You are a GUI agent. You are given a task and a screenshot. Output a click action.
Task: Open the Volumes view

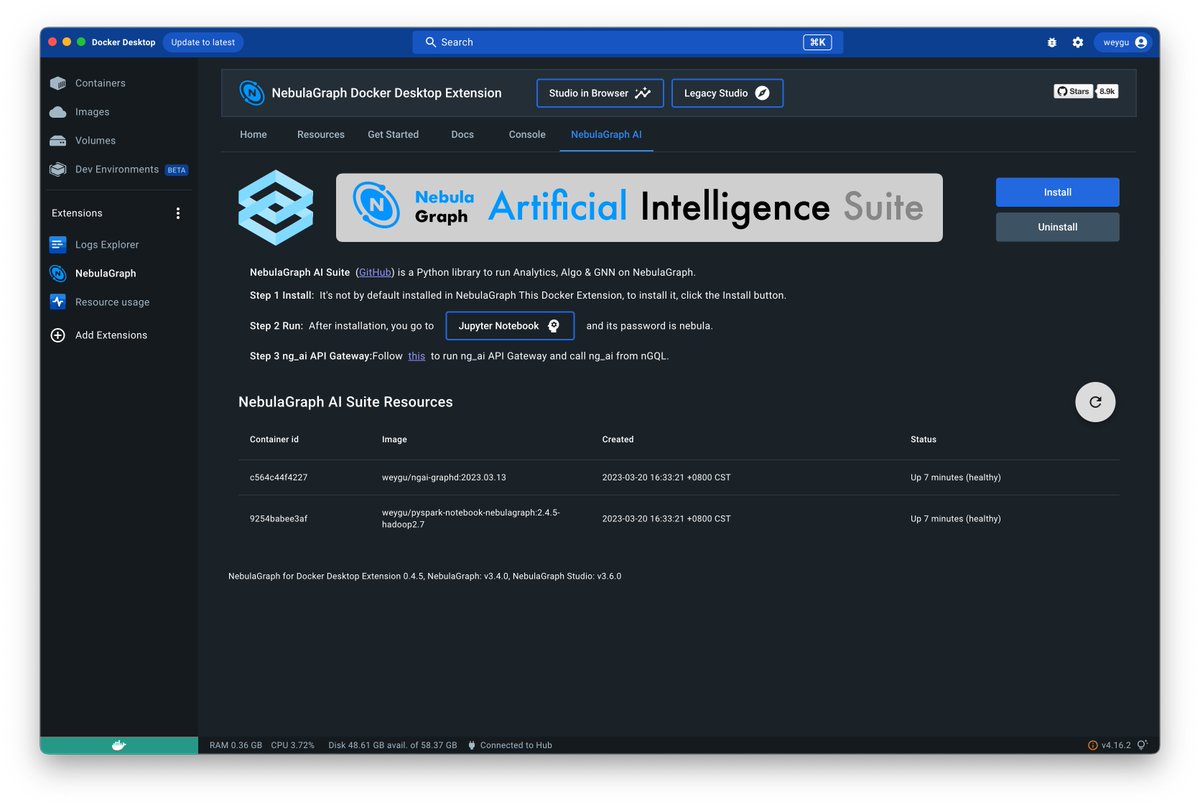(x=97, y=140)
